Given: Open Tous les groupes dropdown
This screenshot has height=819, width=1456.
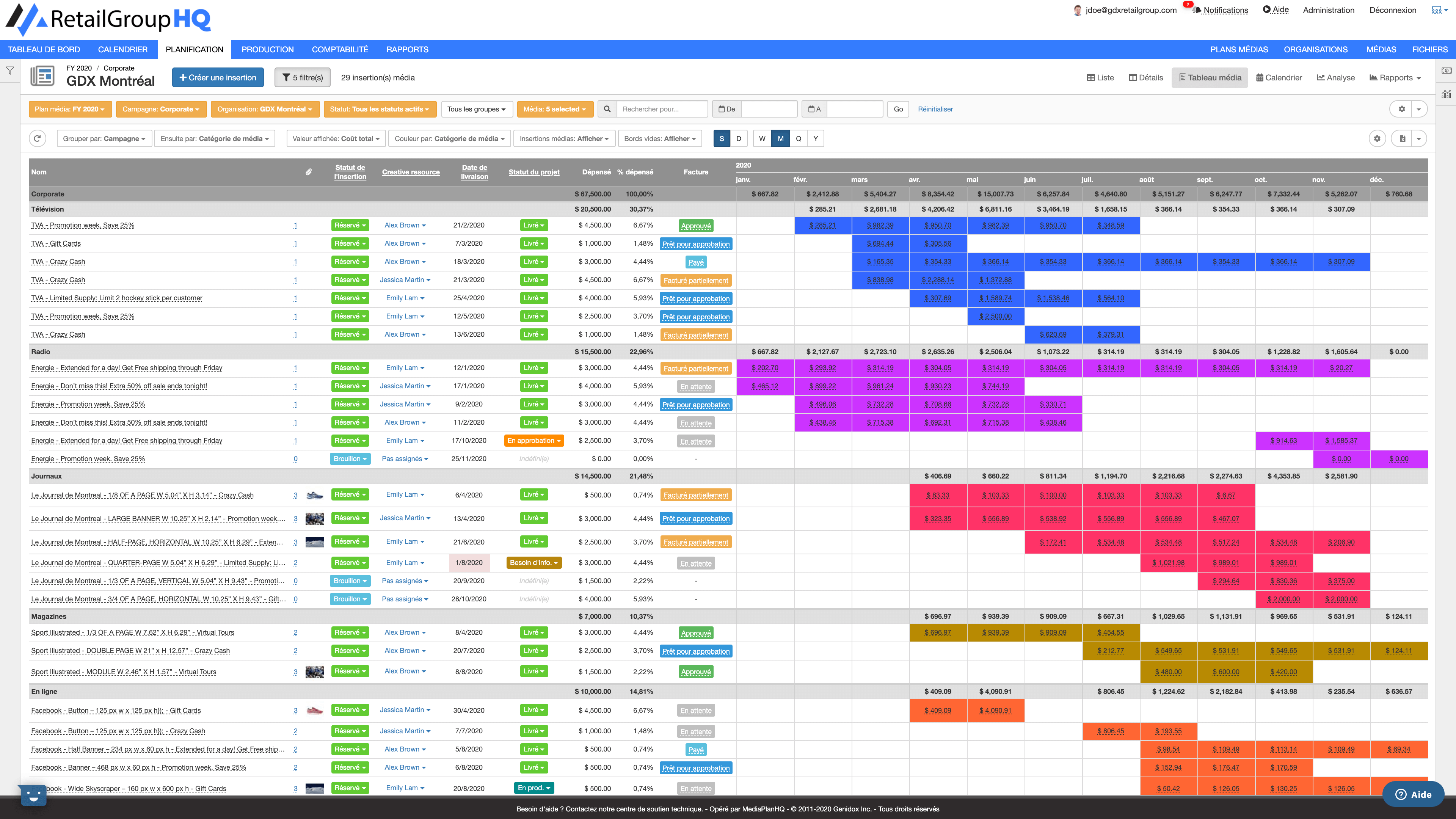Looking at the screenshot, I should 477,109.
